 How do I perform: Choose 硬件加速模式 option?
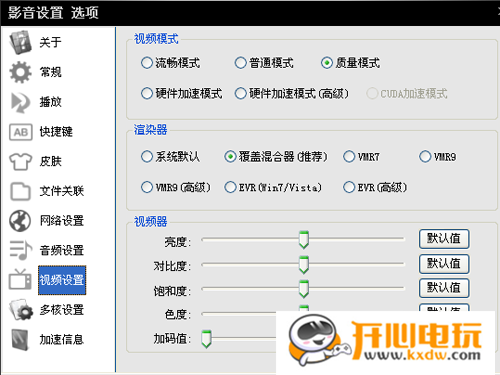[182, 94]
